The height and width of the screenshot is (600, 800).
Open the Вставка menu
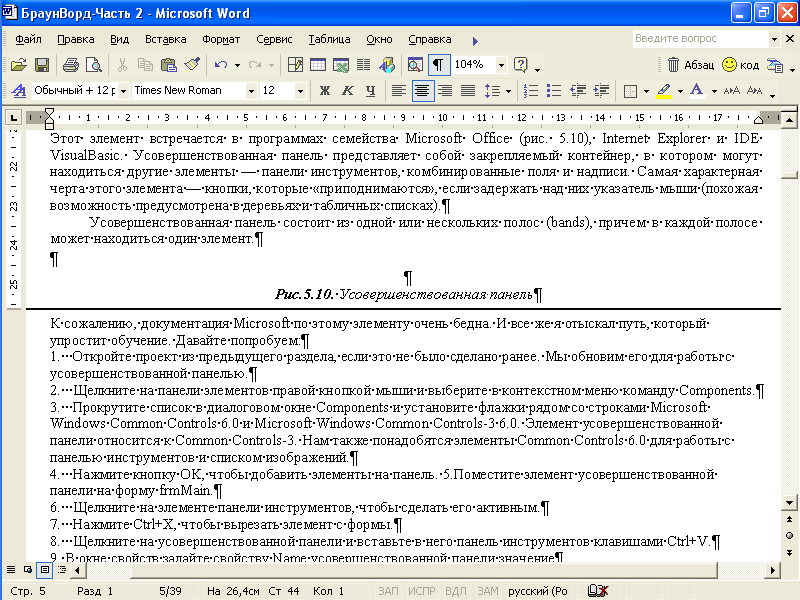[165, 39]
